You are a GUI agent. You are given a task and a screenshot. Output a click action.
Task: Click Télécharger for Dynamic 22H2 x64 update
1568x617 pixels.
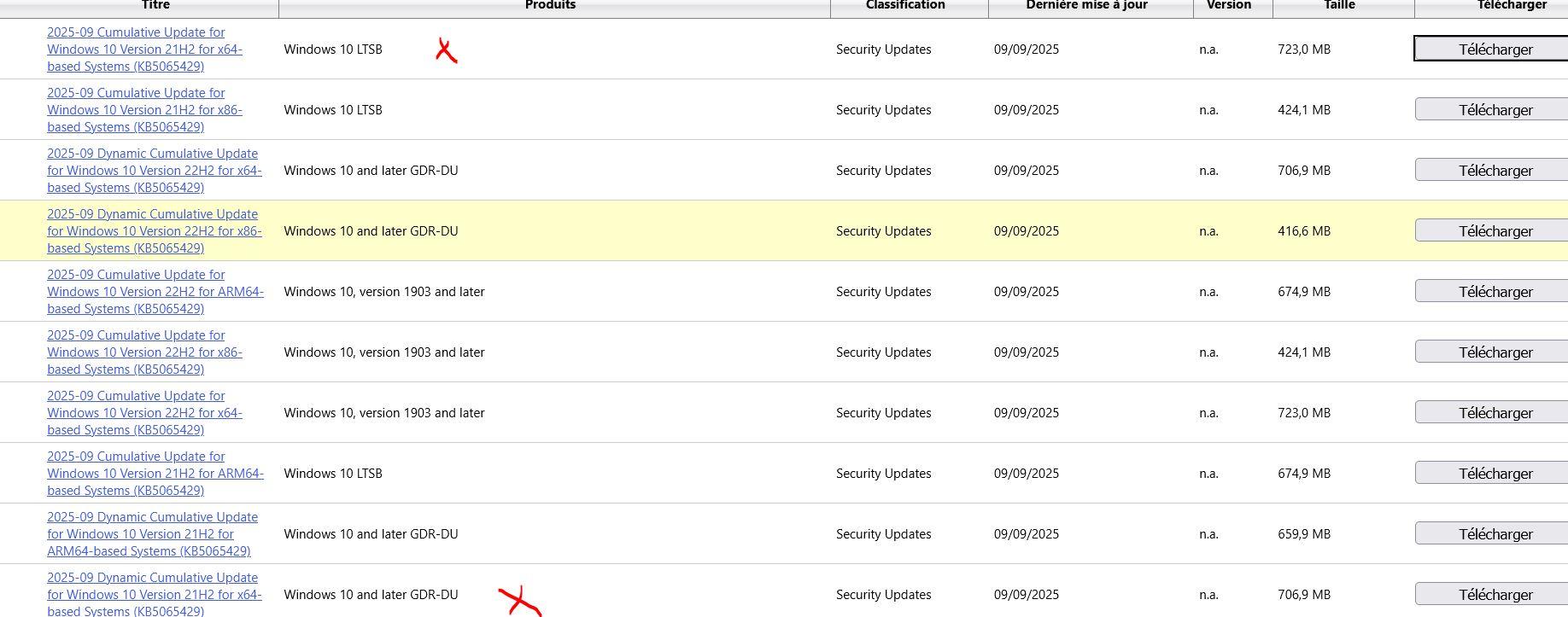1491,170
